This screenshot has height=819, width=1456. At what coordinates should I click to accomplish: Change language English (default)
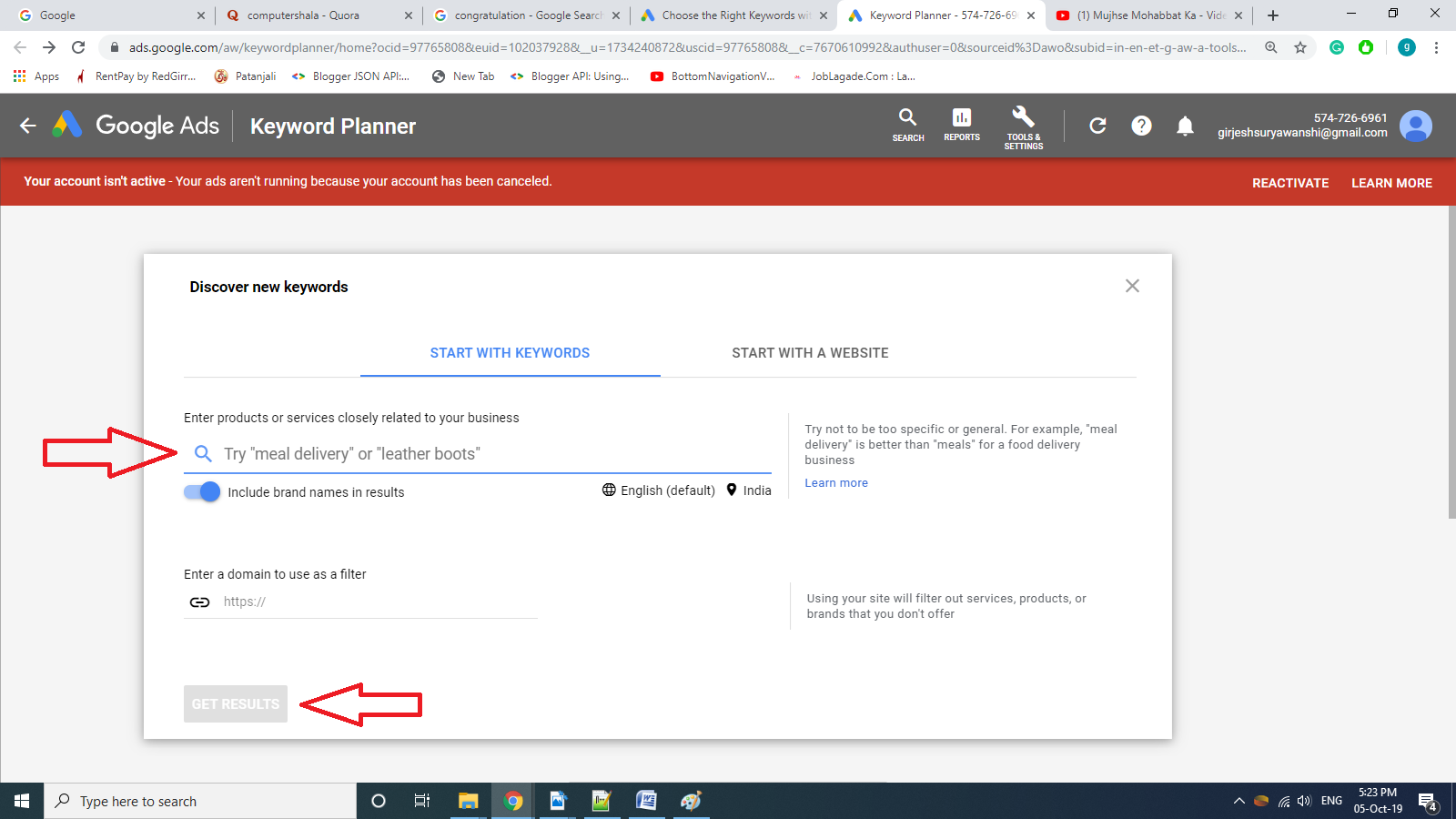pos(659,490)
